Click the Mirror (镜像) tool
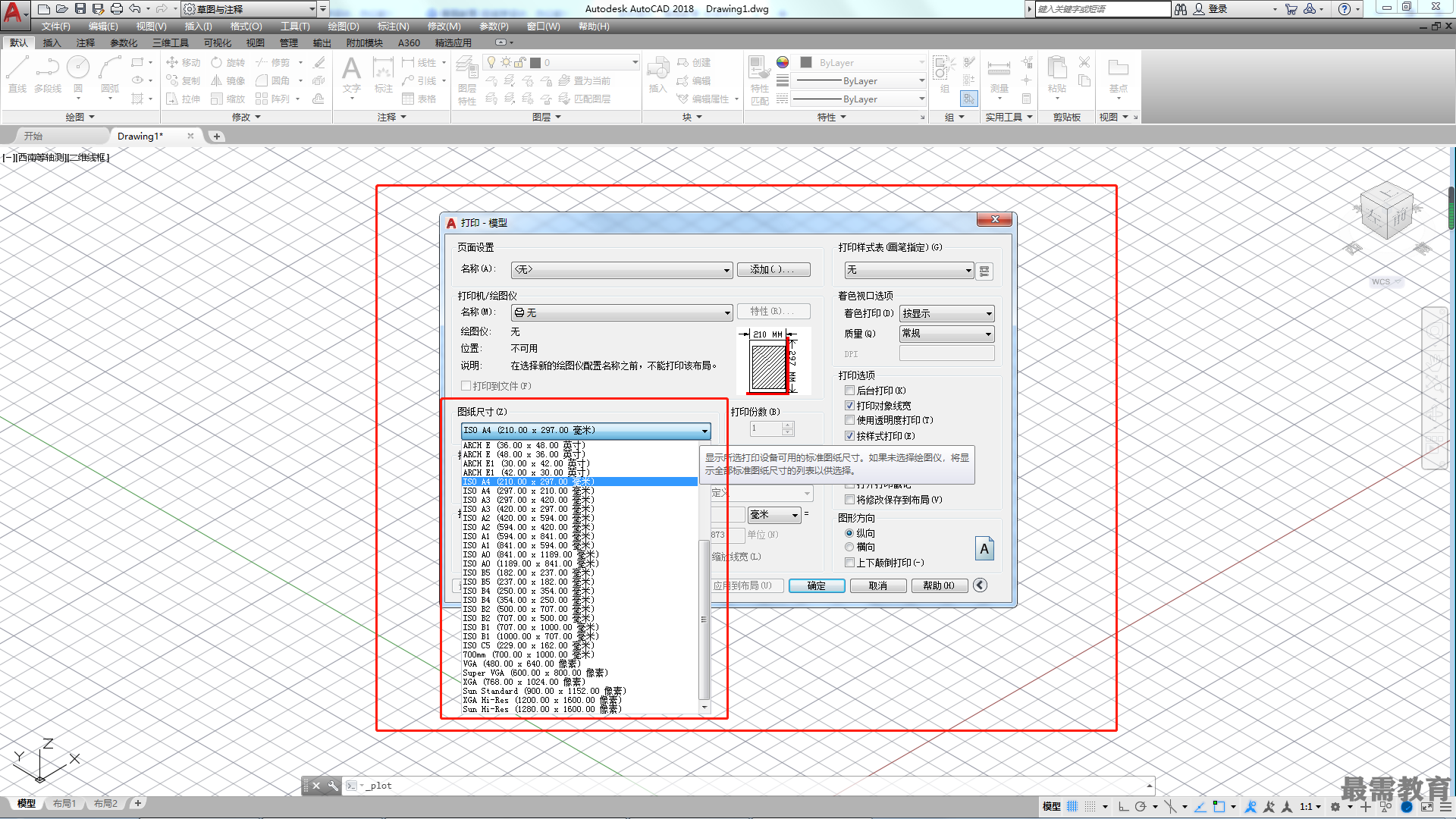Viewport: 1456px width, 819px height. pyautogui.click(x=228, y=80)
